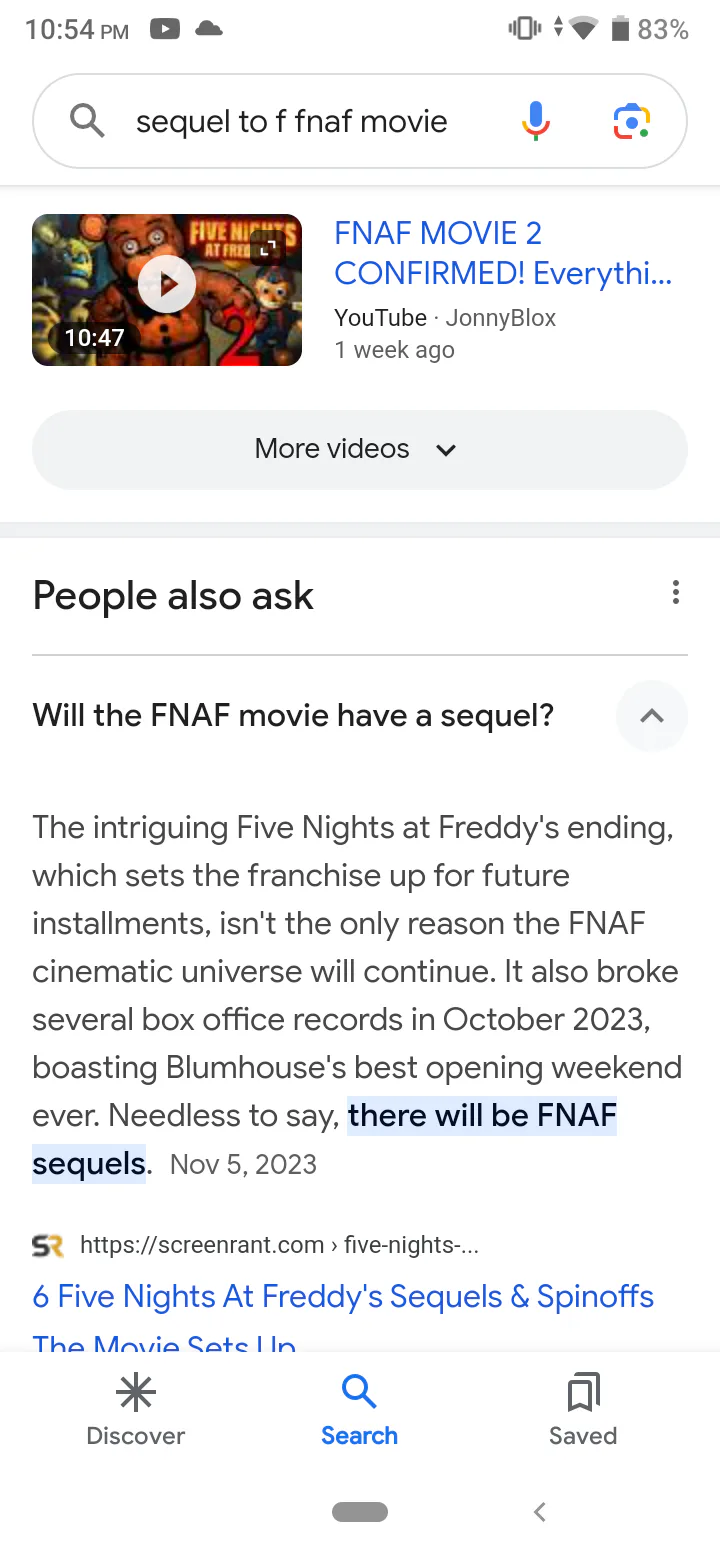Edit the "sequel to f fnaf movie" search query
The image size is (720, 1560).
pyautogui.click(x=291, y=122)
